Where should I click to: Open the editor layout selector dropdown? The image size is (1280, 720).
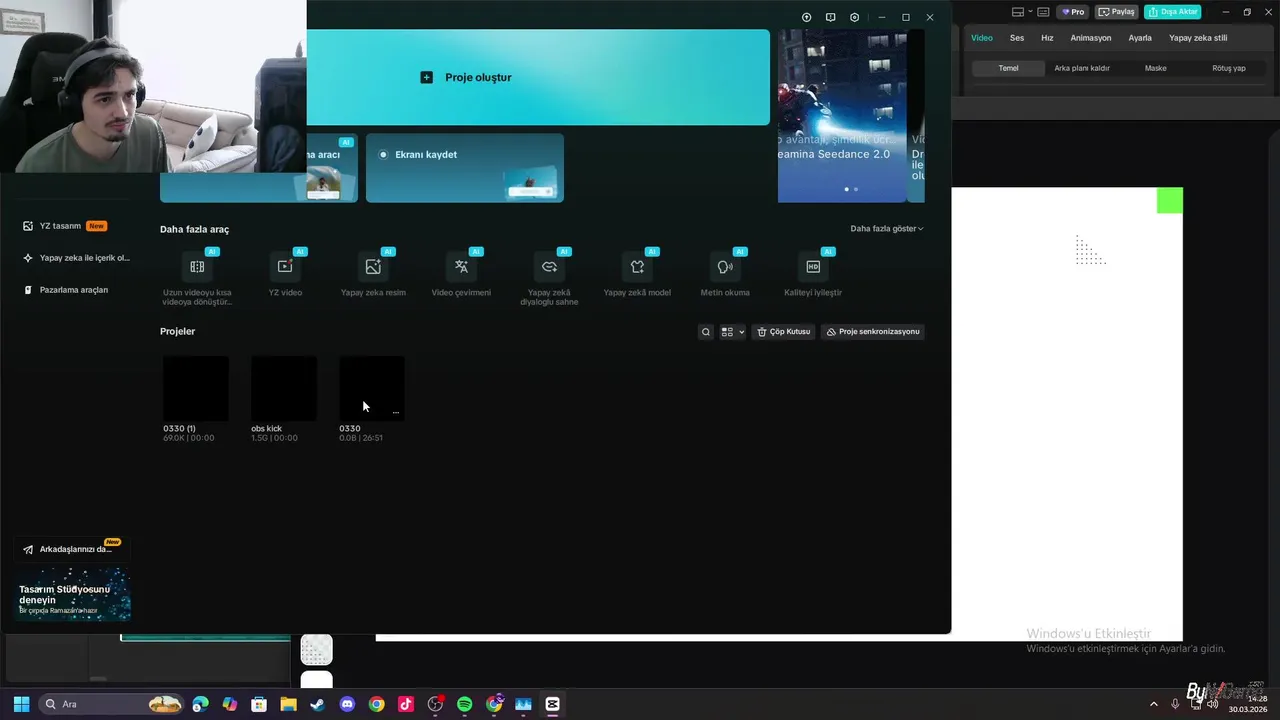coord(1021,12)
